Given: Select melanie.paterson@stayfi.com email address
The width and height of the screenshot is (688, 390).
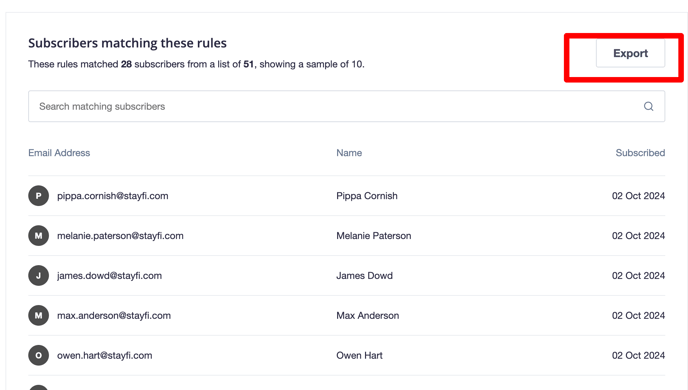Looking at the screenshot, I should pyautogui.click(x=120, y=236).
